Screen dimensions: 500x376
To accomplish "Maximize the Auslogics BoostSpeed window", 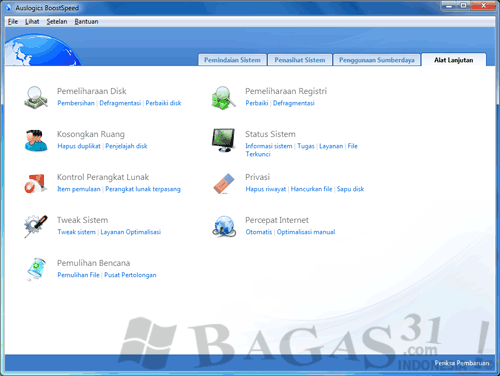I will pos(464,6).
